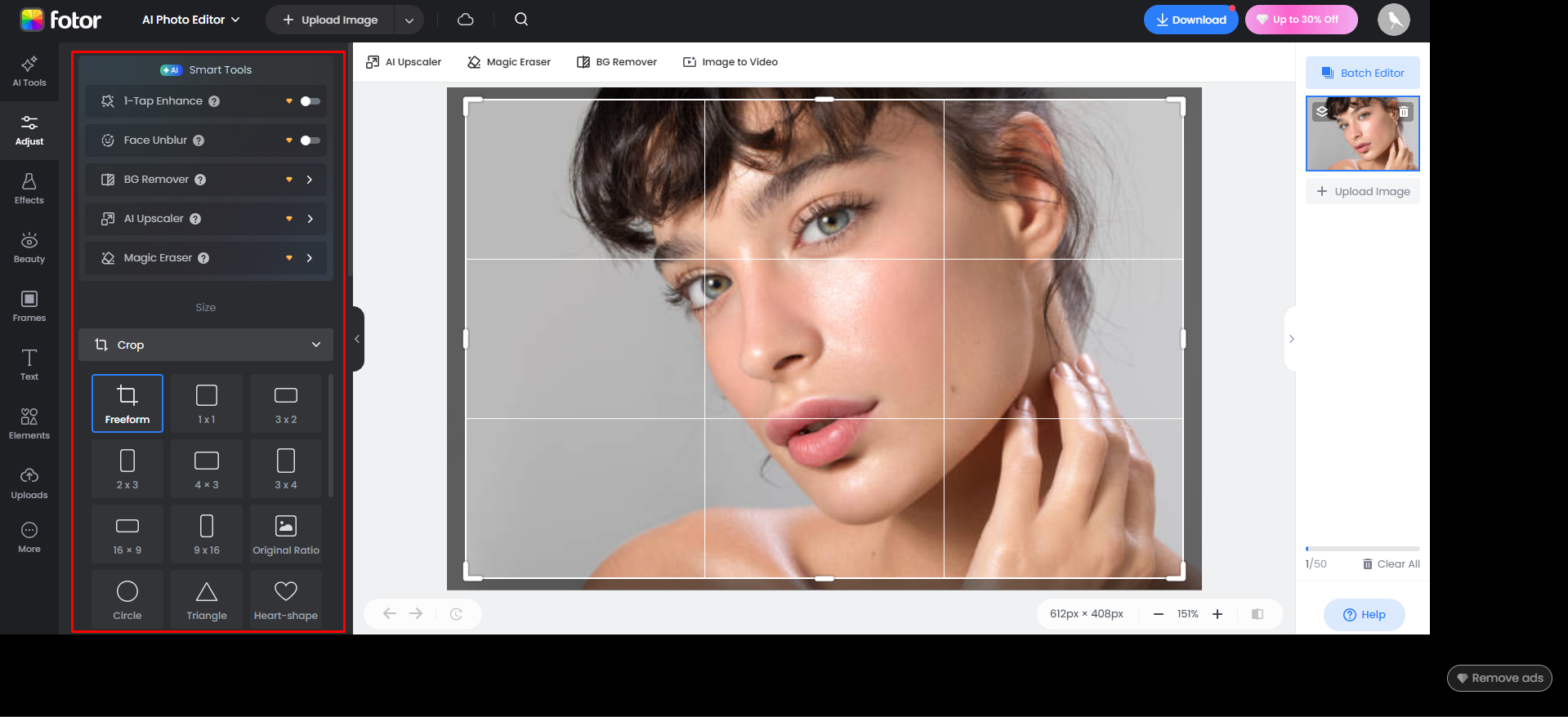Viewport: 1568px width, 717px height.
Task: Open the Help button
Action: (1365, 615)
